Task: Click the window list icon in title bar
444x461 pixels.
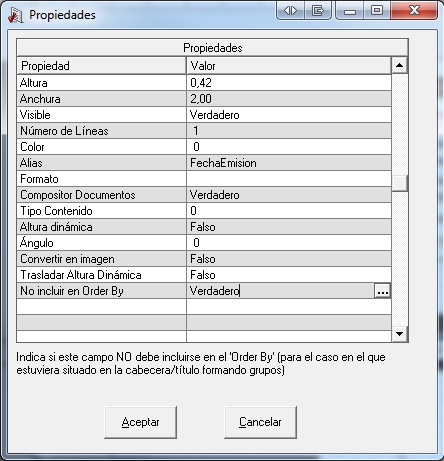Action: 318,11
